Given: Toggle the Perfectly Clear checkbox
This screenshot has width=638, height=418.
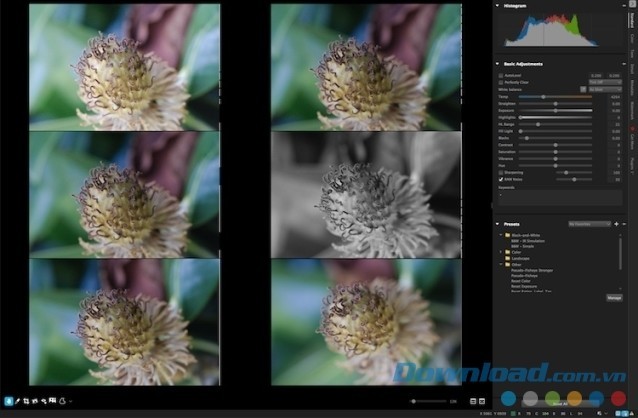Looking at the screenshot, I should (x=501, y=82).
